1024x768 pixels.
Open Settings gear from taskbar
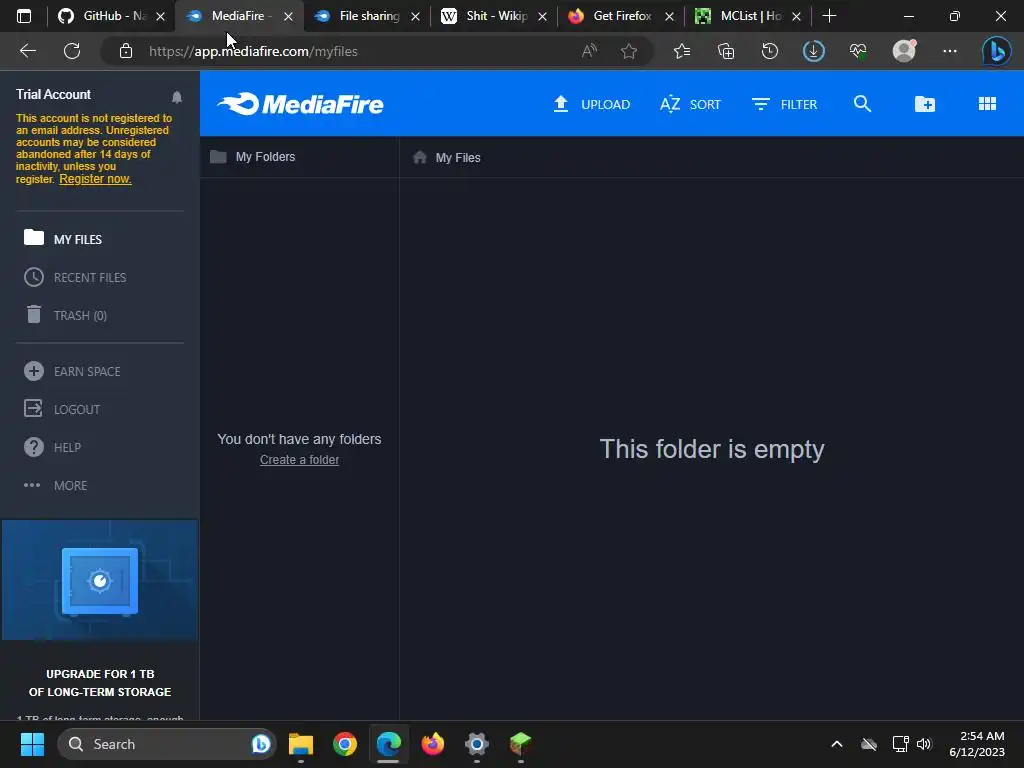click(x=477, y=744)
